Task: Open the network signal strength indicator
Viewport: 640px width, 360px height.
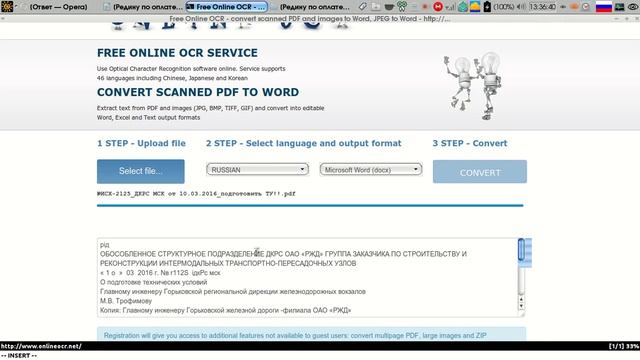Action: (x=450, y=7)
